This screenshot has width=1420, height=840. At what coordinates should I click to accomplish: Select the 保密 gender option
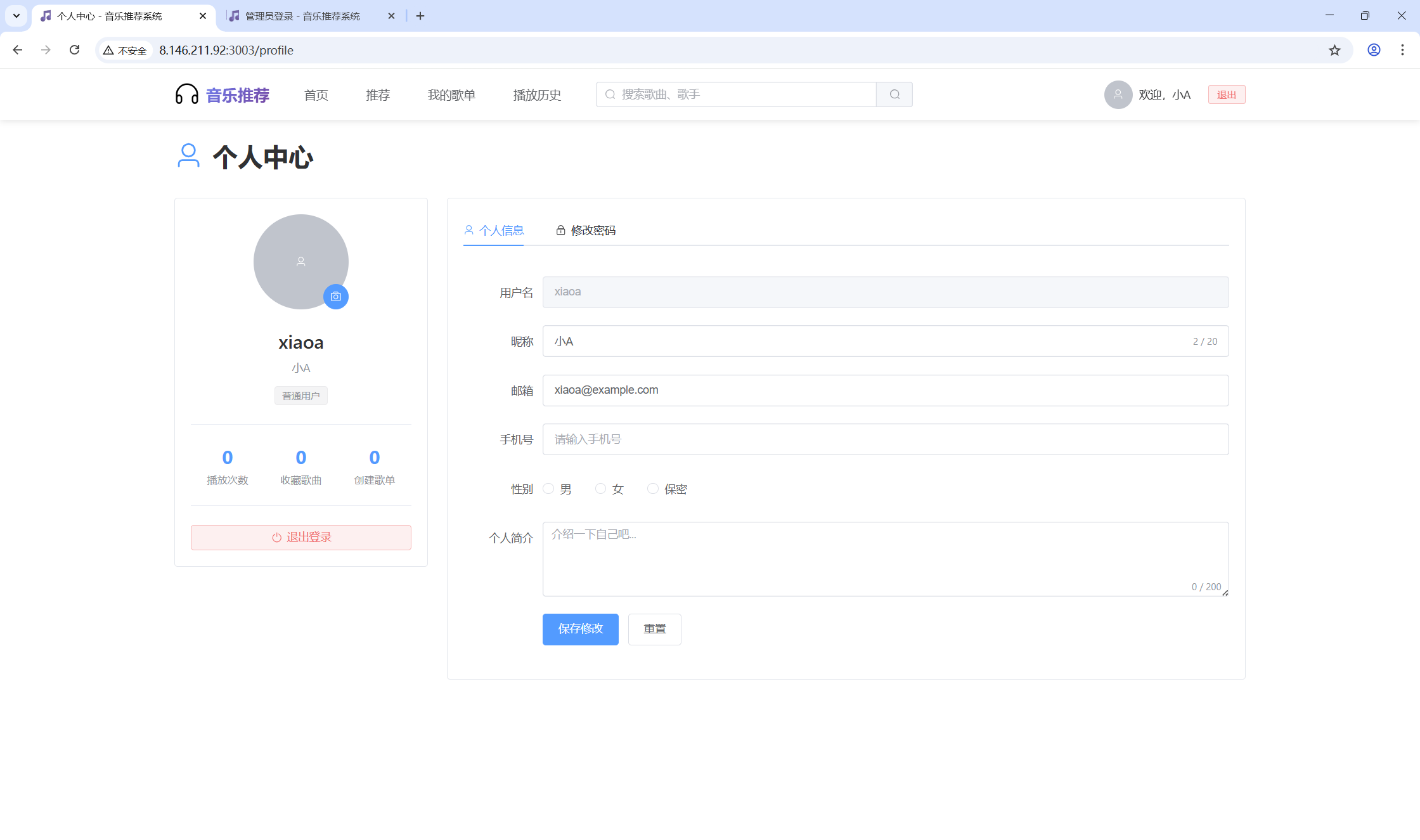pos(653,489)
